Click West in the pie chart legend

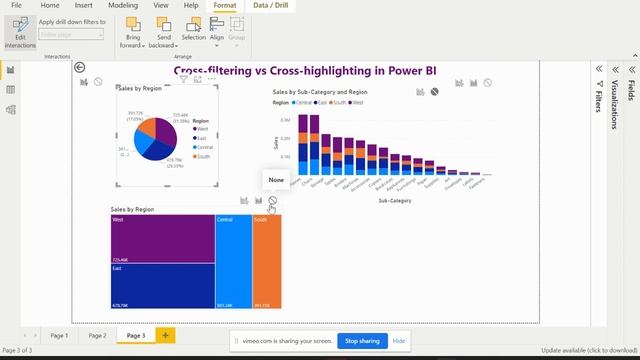pos(200,129)
